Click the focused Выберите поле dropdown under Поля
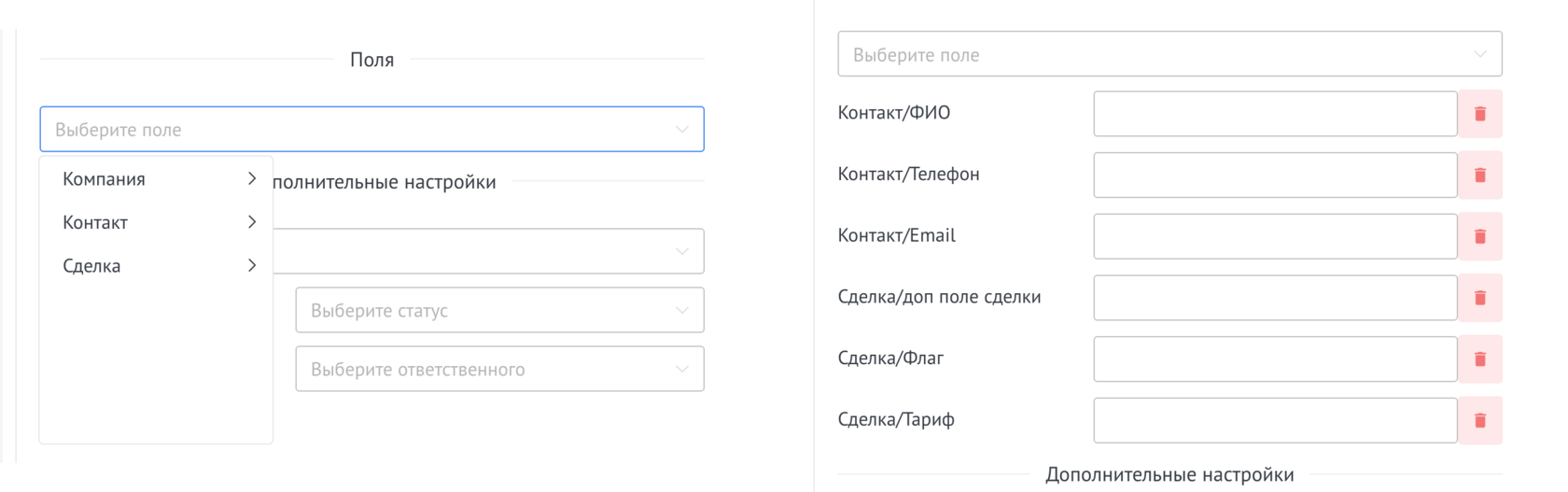1568x492 pixels. tap(371, 130)
